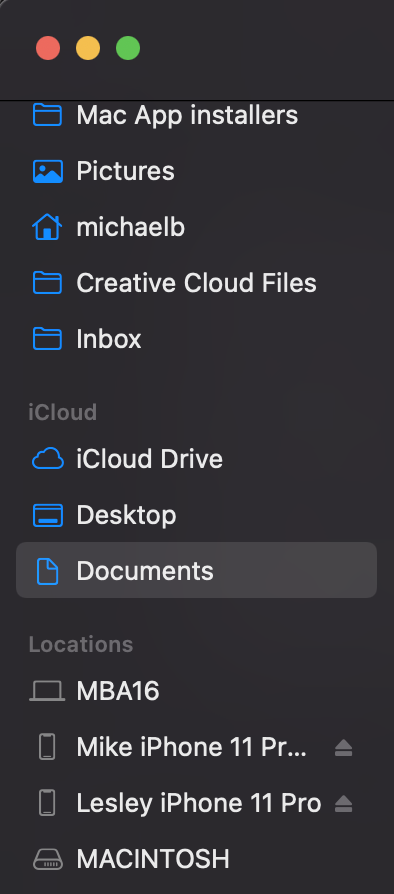
Task: Open Lesley iPhone 11 Pro label
Action: pos(198,803)
